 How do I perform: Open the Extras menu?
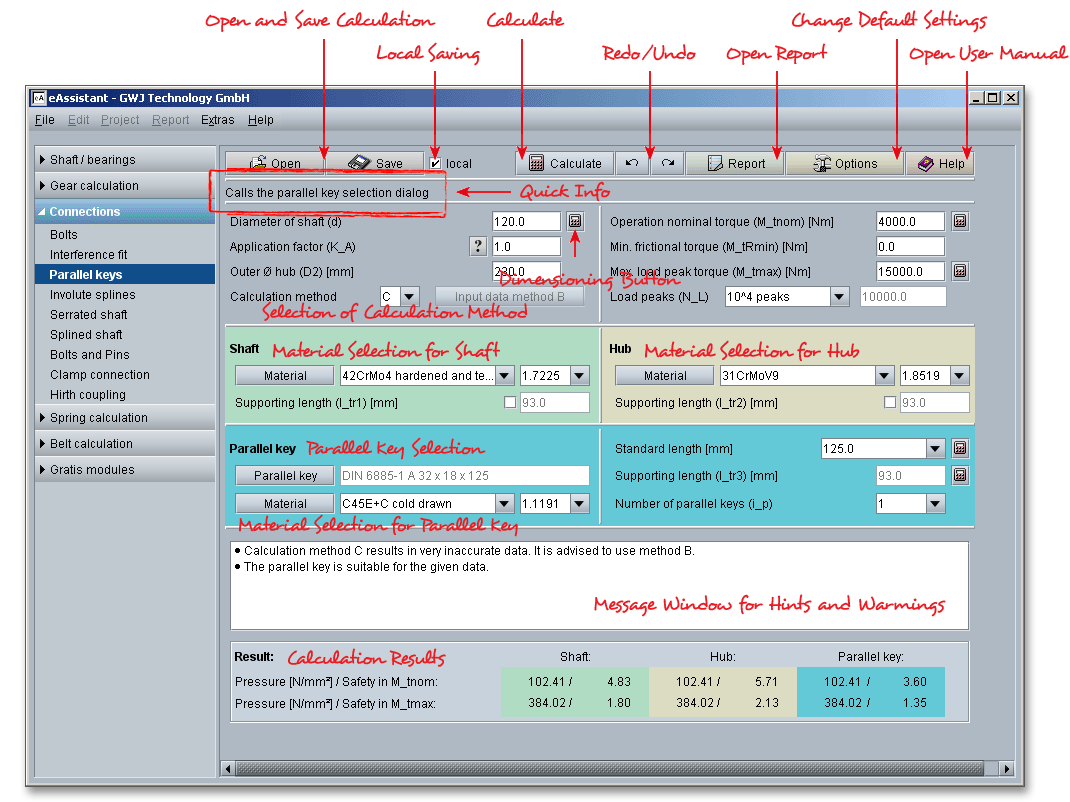[x=217, y=119]
